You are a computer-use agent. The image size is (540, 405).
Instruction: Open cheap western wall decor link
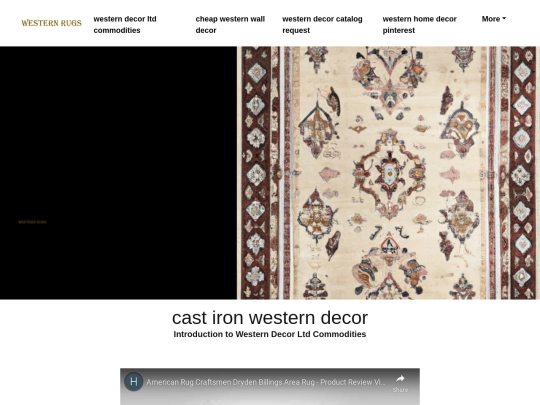coord(230,24)
